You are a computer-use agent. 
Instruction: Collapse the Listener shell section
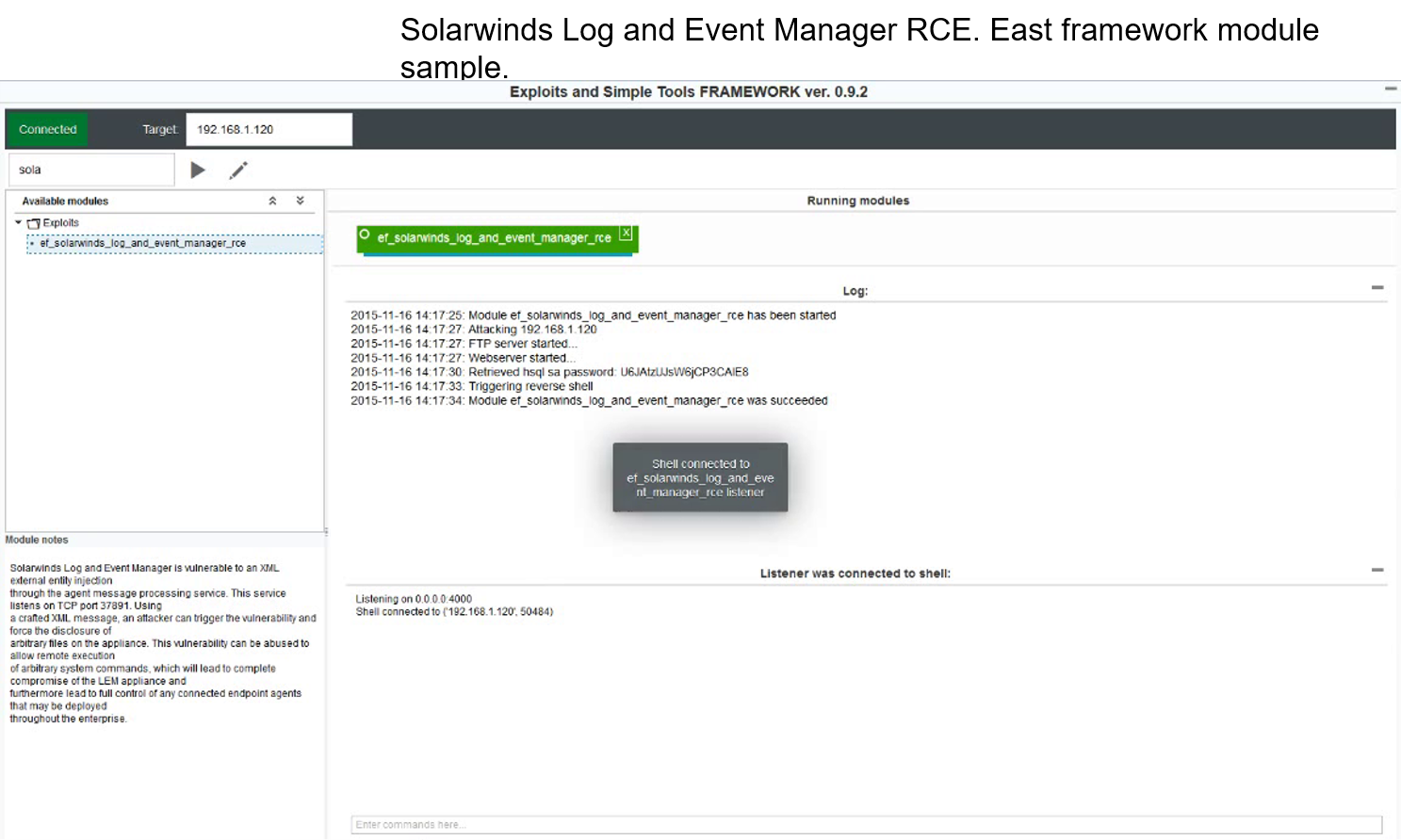pos(1377,571)
